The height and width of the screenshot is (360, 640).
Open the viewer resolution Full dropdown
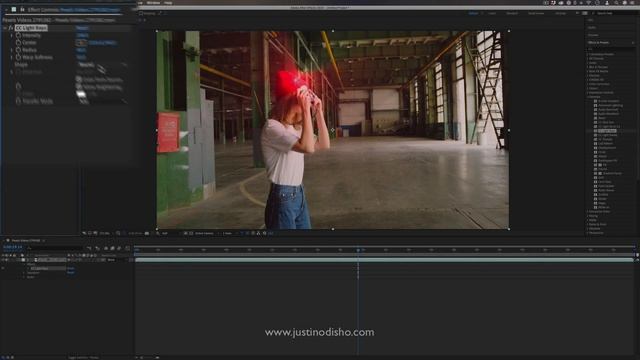168,233
